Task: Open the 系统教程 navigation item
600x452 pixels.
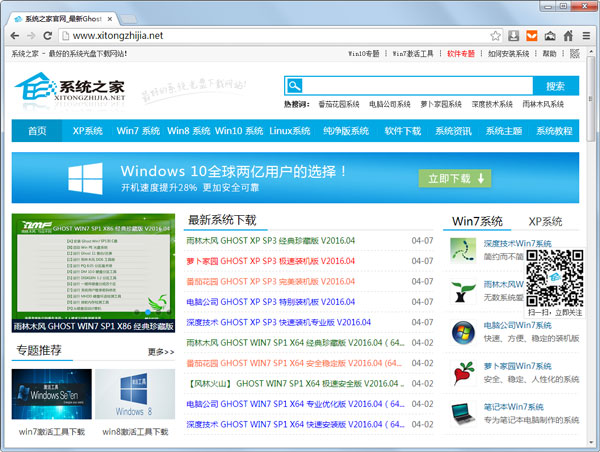Action: coord(554,131)
